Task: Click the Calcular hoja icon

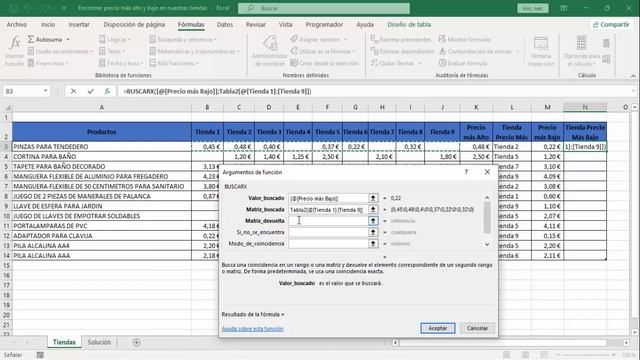Action: pyautogui.click(x=606, y=60)
